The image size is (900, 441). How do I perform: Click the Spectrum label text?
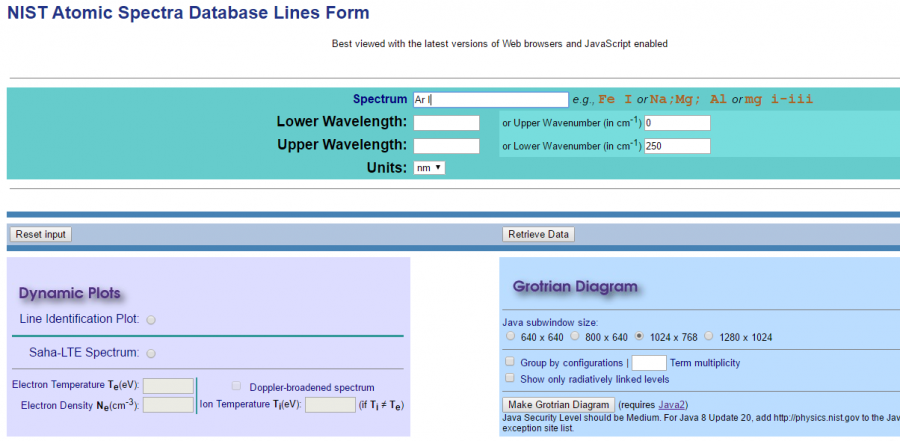[380, 99]
